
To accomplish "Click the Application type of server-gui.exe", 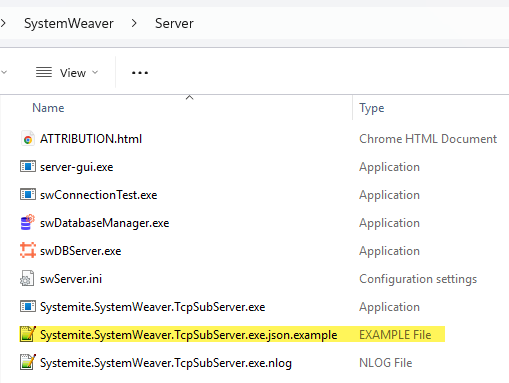I will [389, 167].
